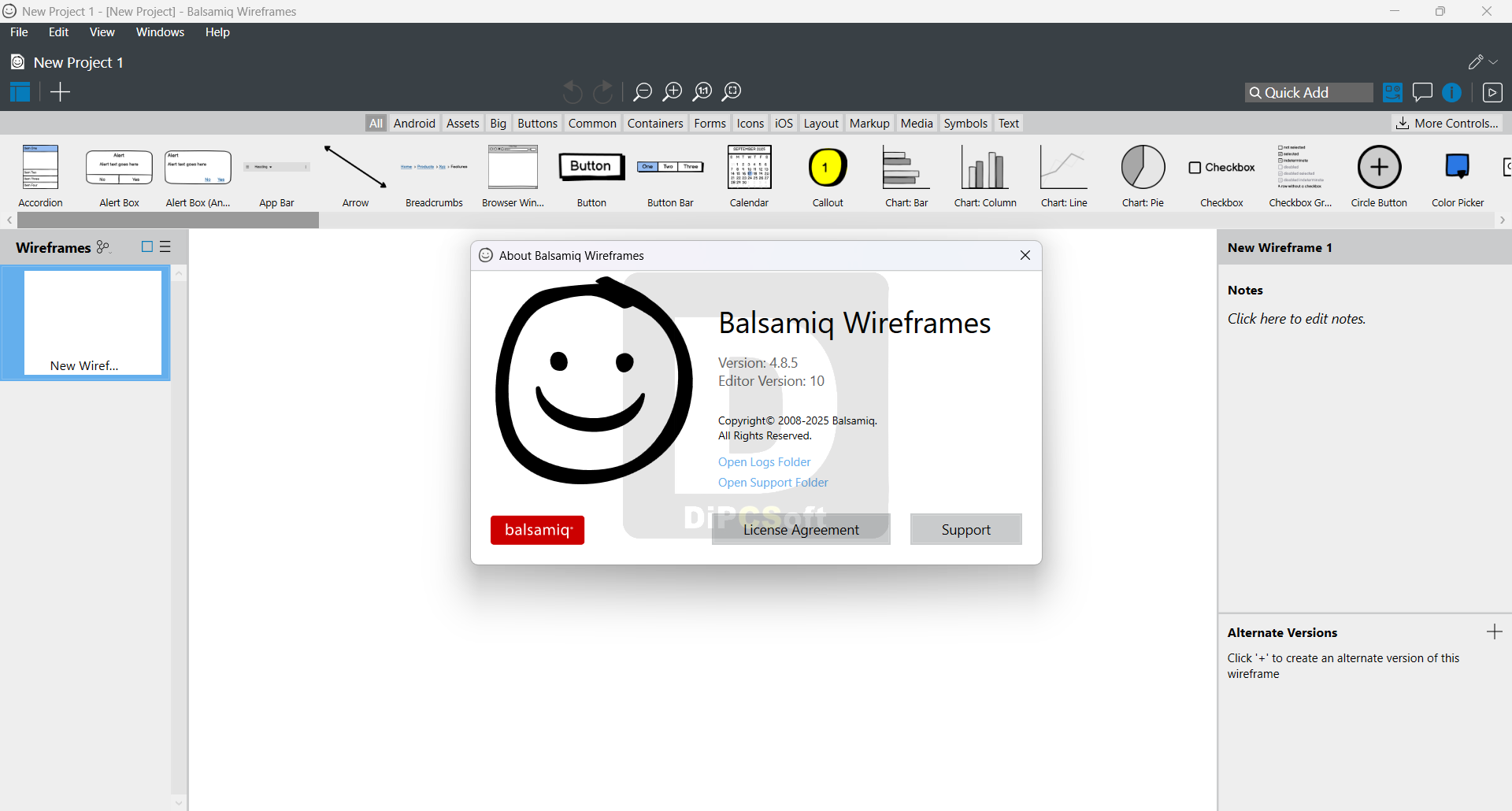Open the Windows menu
Image resolution: width=1512 pixels, height=811 pixels.
[160, 32]
